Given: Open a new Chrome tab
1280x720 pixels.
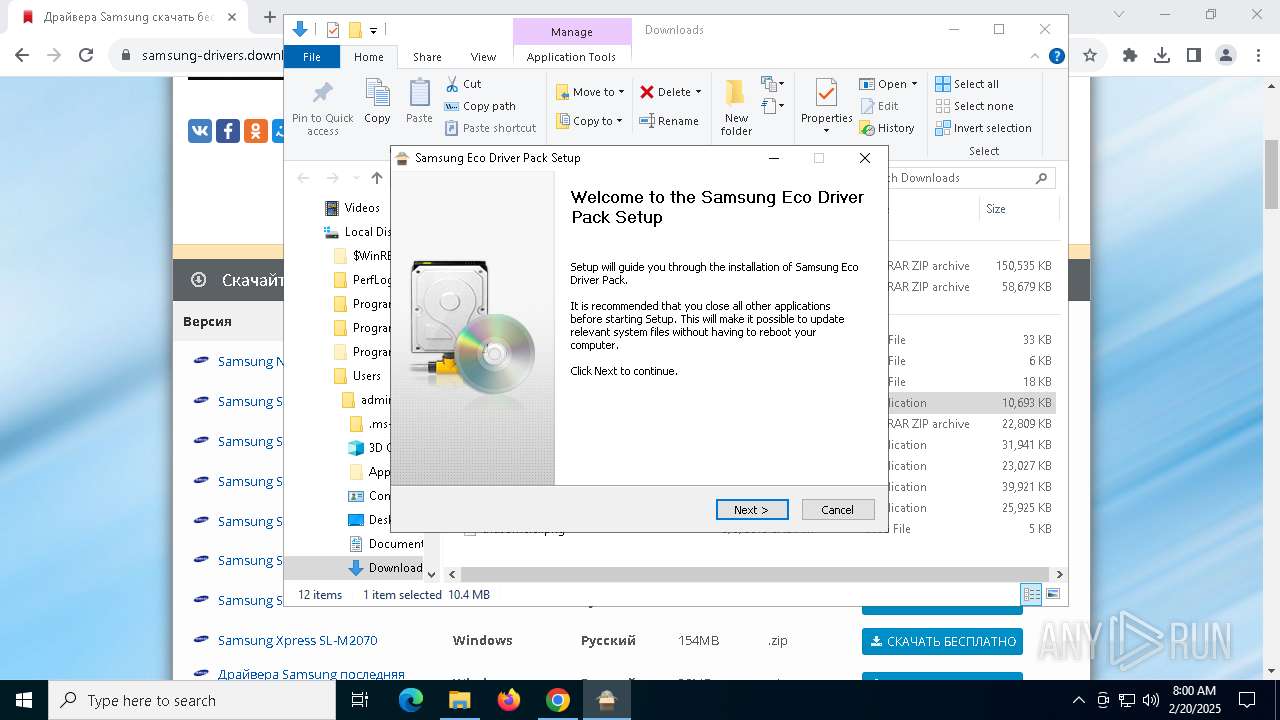Looking at the screenshot, I should (x=269, y=17).
